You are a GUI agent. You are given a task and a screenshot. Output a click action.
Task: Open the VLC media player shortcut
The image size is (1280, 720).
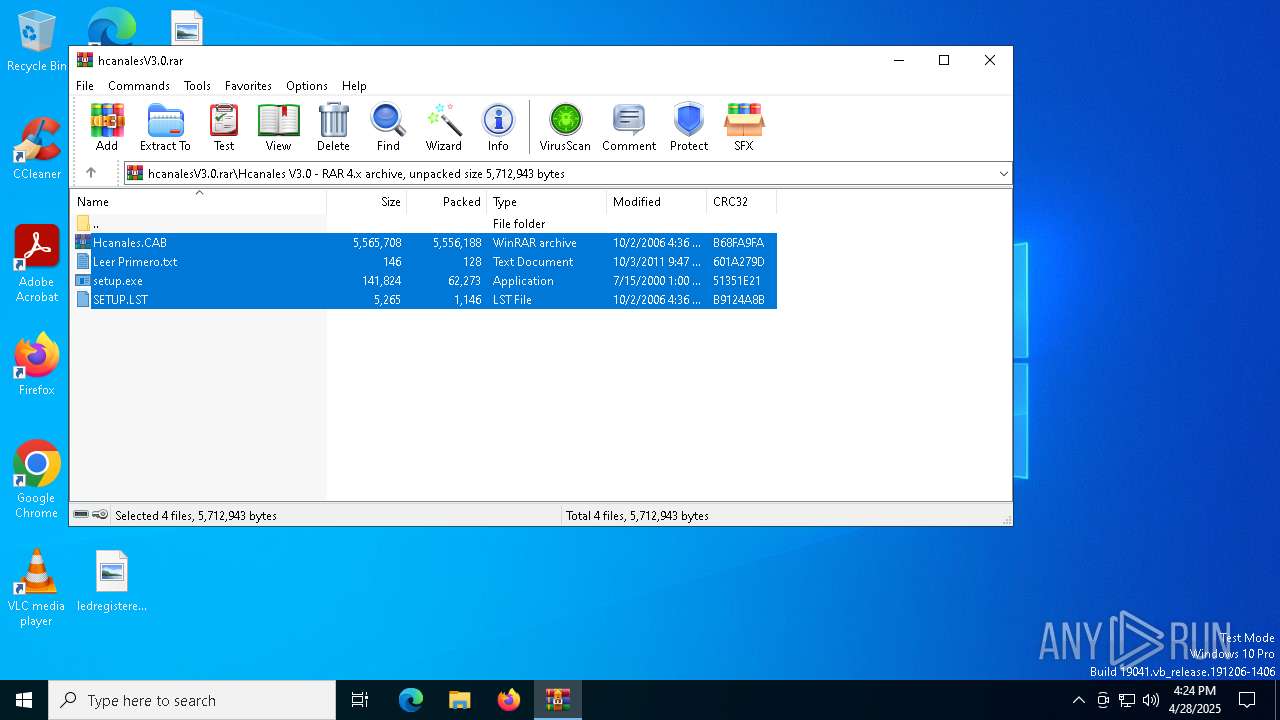point(37,588)
